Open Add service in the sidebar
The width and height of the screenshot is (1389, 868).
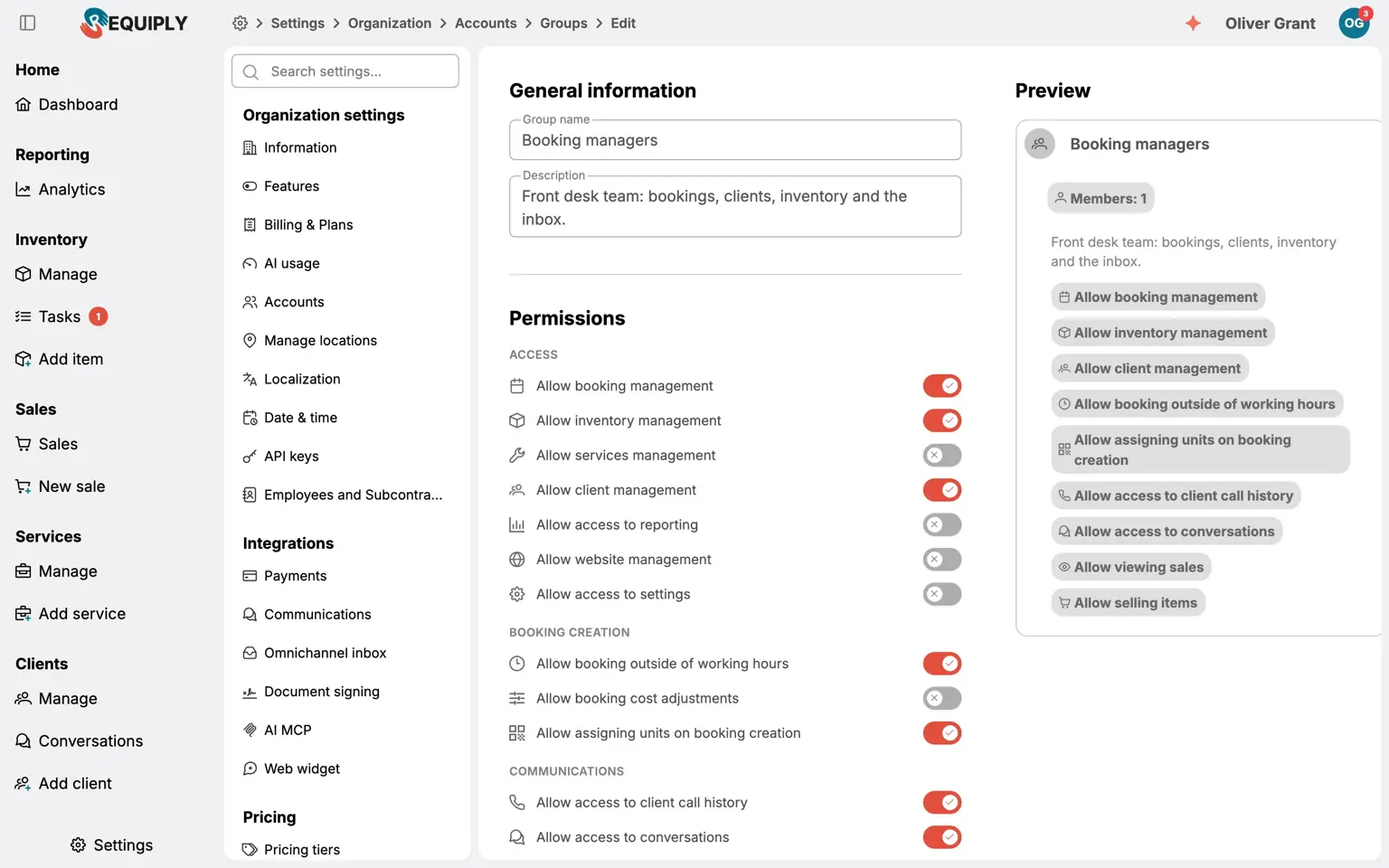pos(71,614)
